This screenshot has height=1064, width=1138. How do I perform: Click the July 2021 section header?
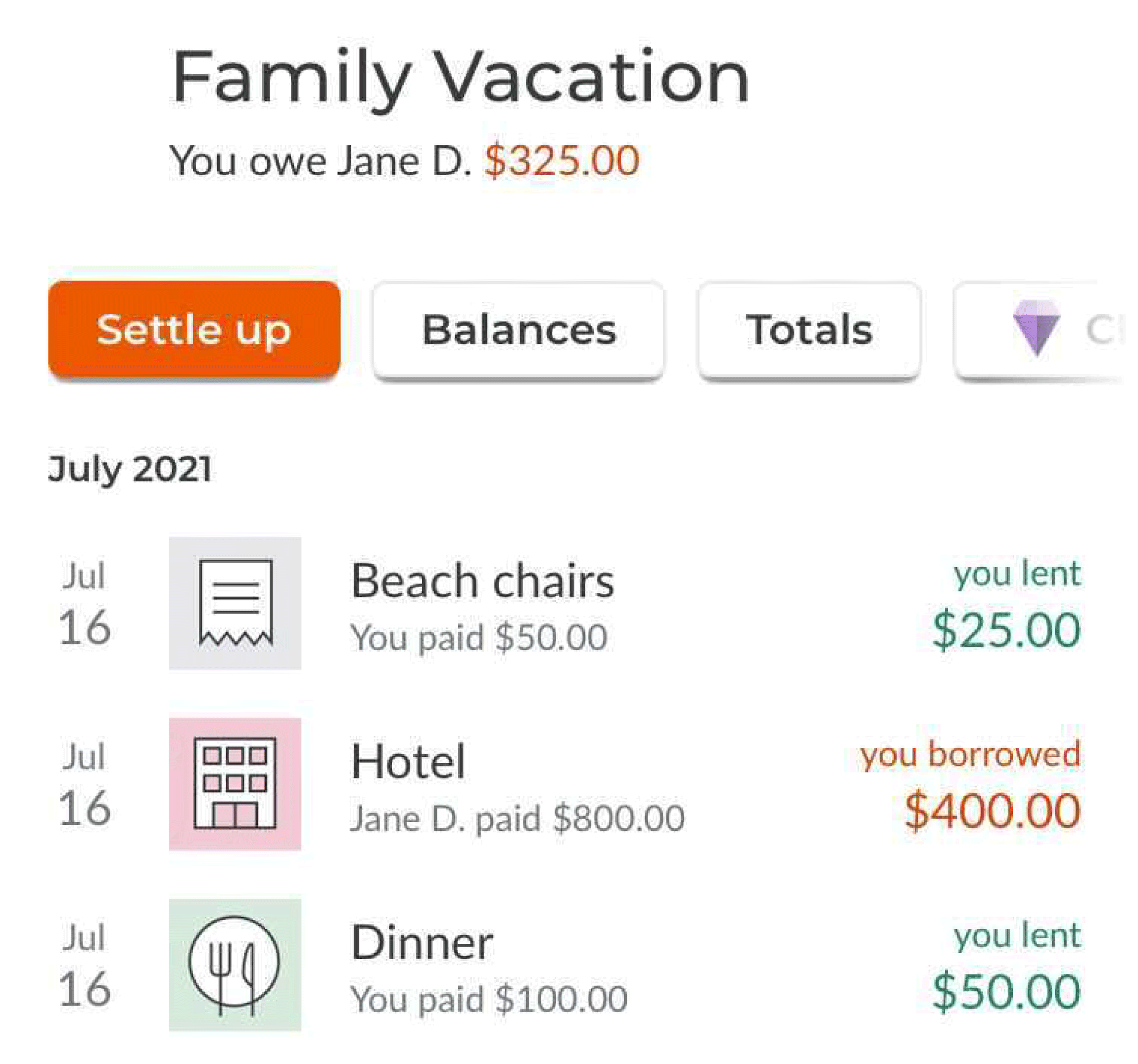130,469
